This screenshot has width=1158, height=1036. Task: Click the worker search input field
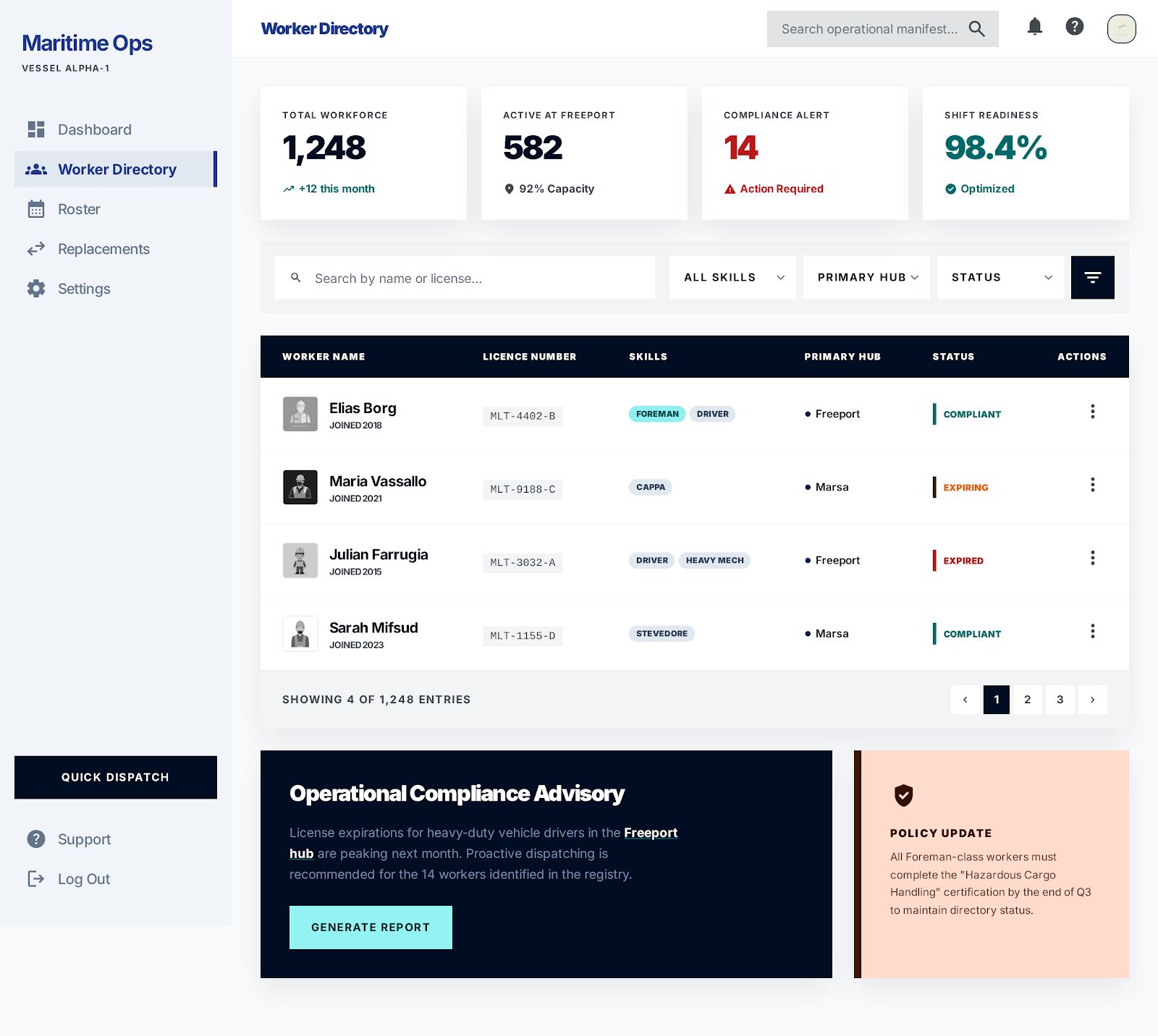[465, 277]
